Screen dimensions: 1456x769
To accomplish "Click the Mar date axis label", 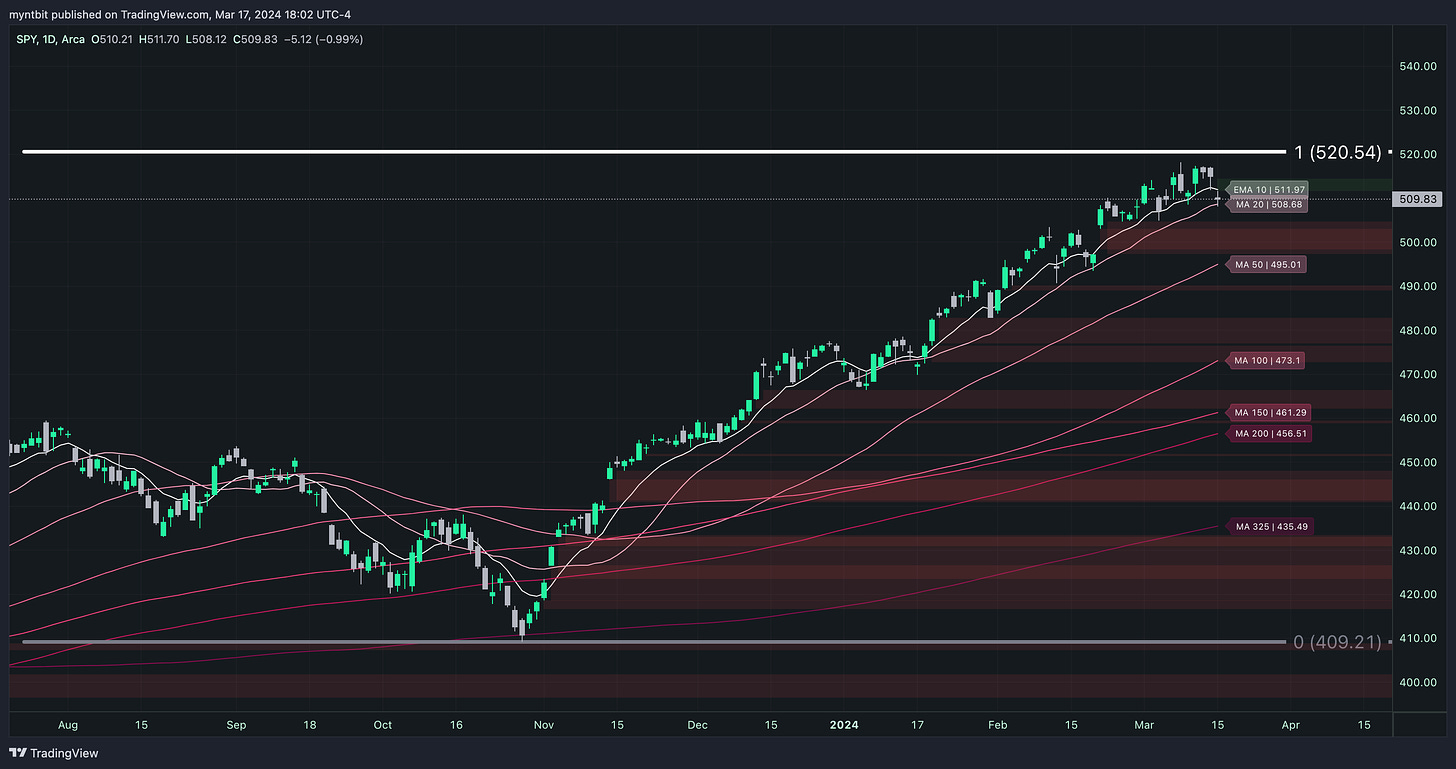I will coord(1145,724).
